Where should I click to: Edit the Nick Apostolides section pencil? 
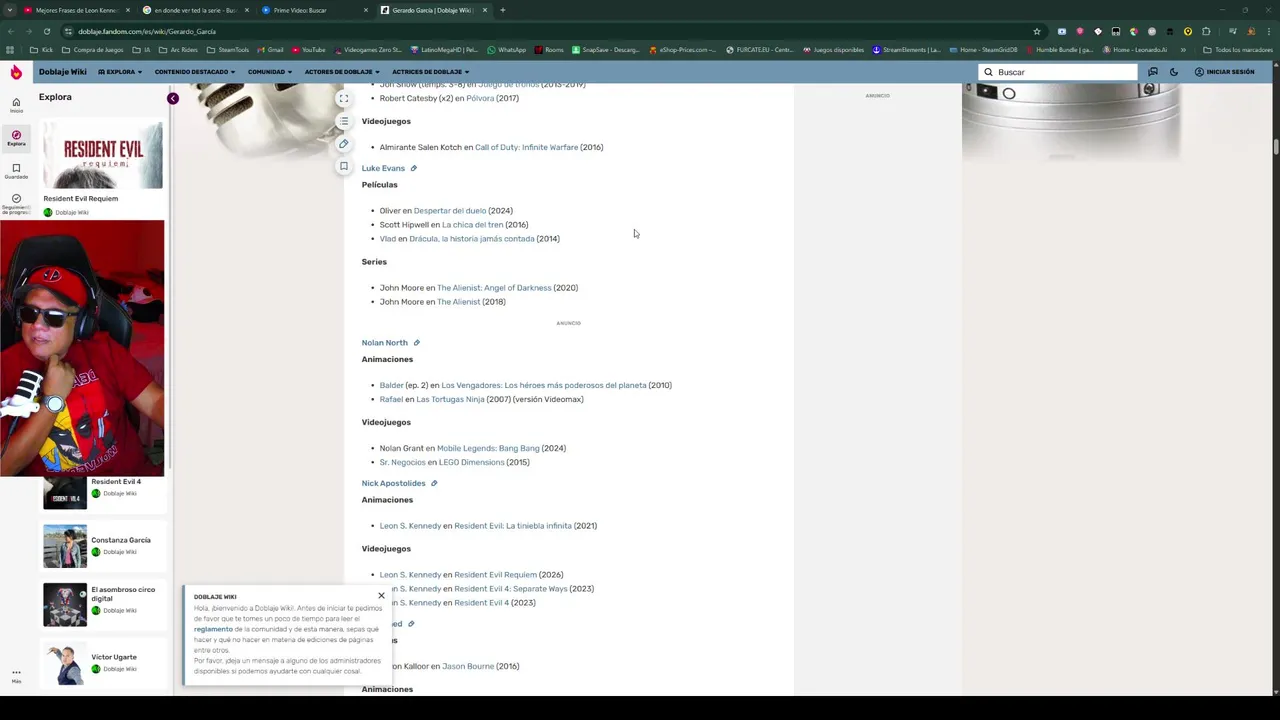(x=433, y=484)
